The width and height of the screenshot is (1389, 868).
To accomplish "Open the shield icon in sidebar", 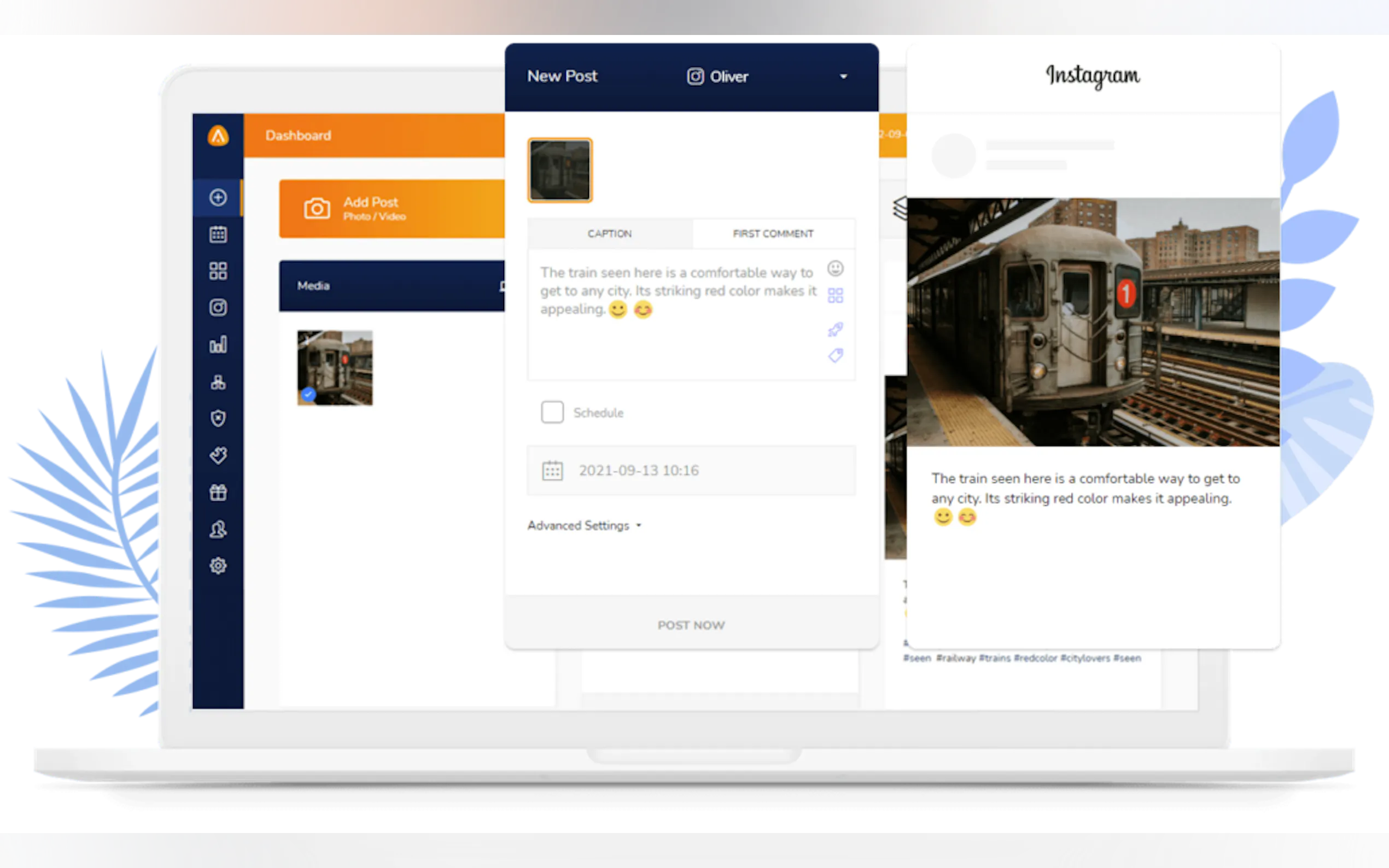I will click(218, 419).
